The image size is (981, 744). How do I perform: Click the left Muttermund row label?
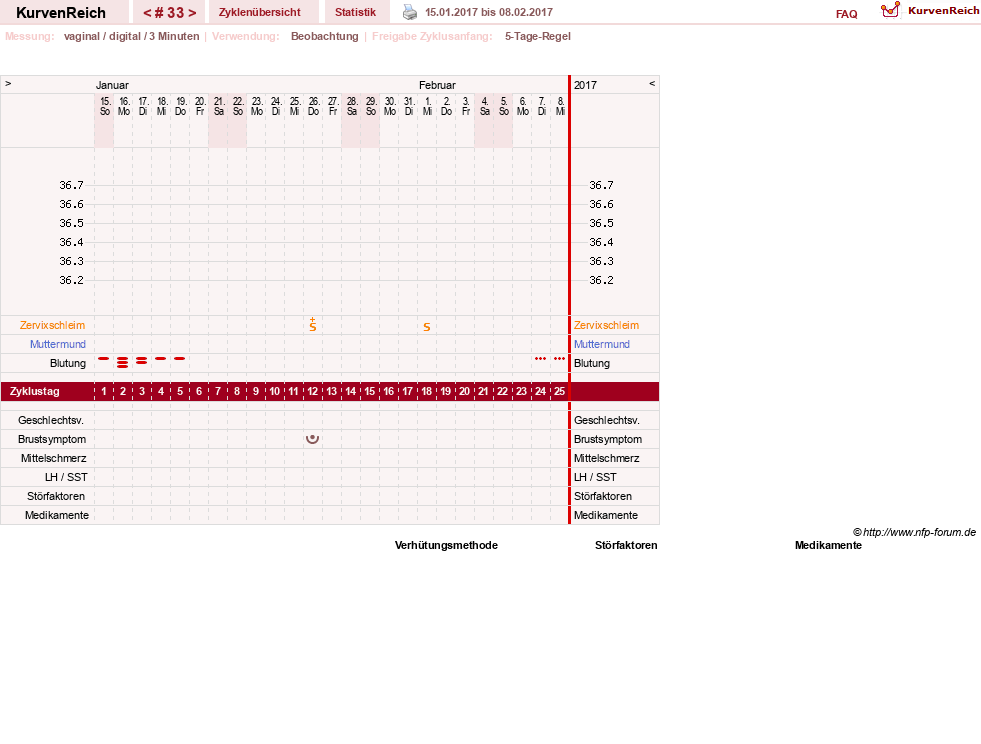coord(58,344)
